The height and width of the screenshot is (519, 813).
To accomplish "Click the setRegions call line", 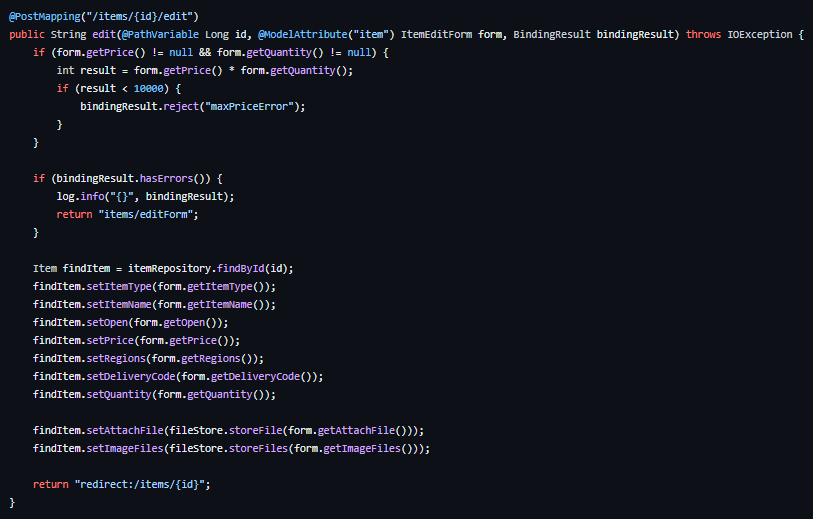I will [x=148, y=359].
